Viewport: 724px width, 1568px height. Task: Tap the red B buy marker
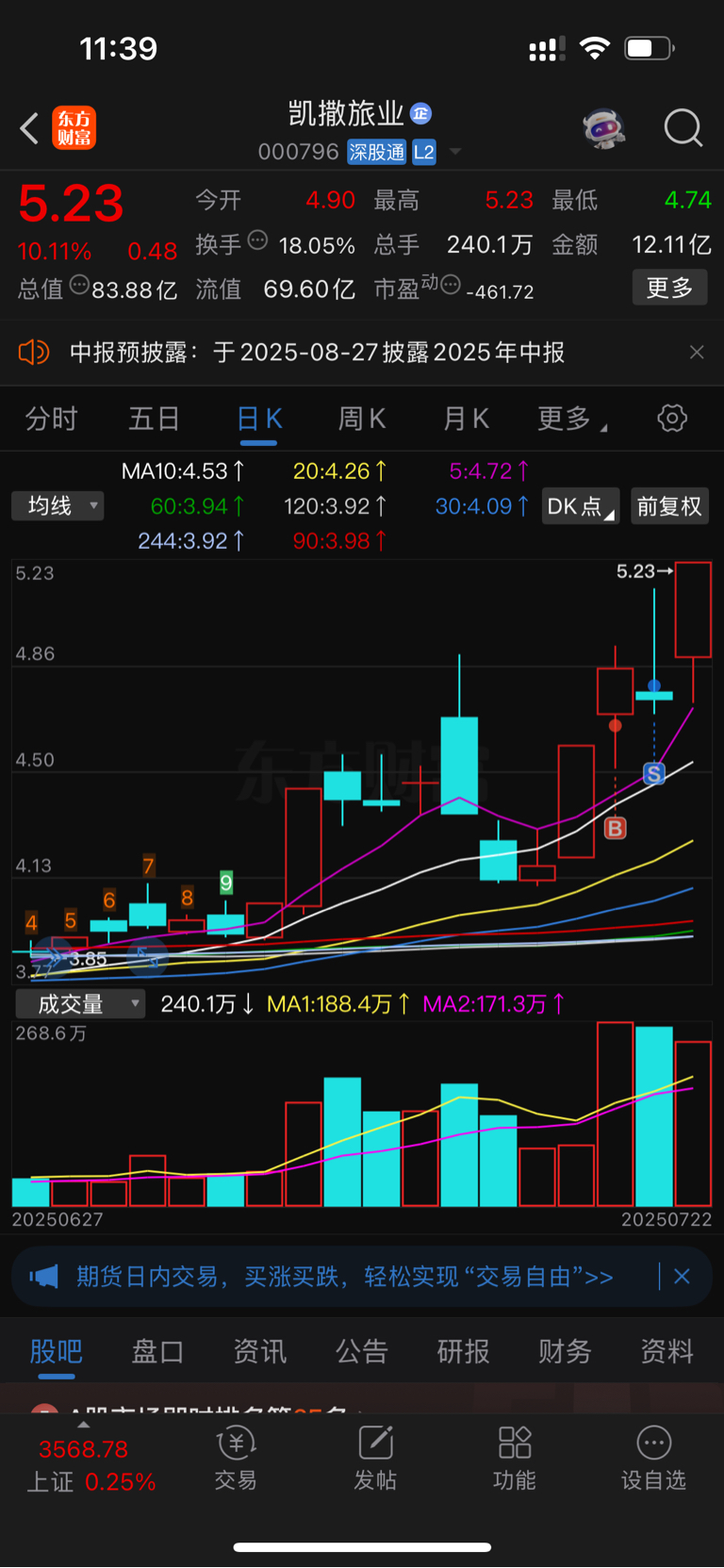(x=615, y=829)
